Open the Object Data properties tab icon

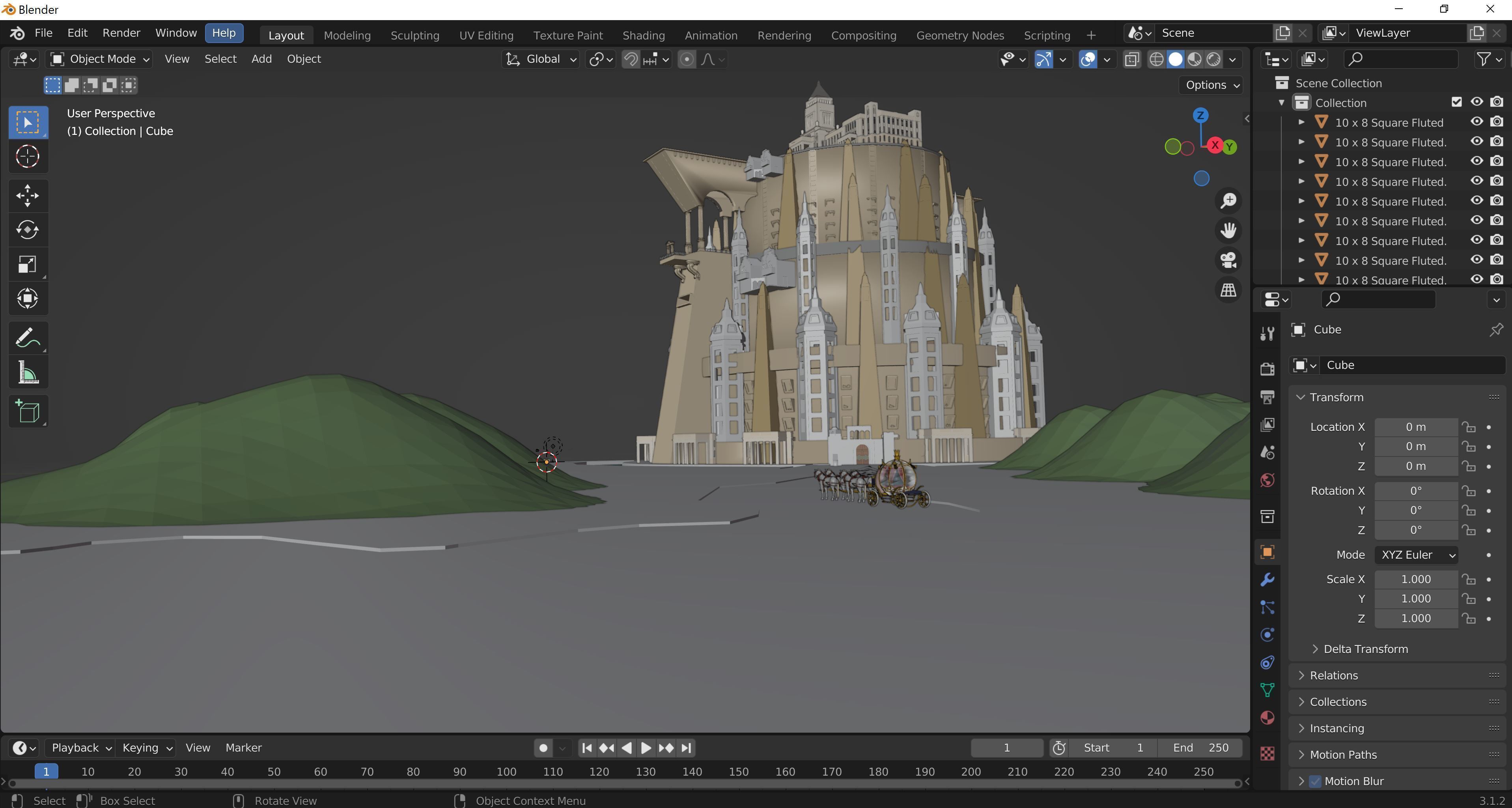(1267, 690)
